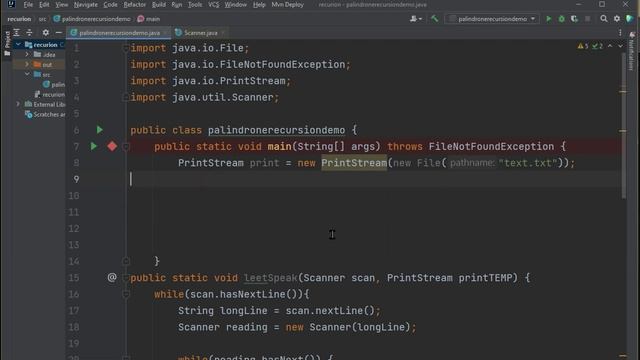Image resolution: width=640 pixels, height=360 pixels.
Task: Open IDE settings gear in top toolbar
Action: click(617, 19)
